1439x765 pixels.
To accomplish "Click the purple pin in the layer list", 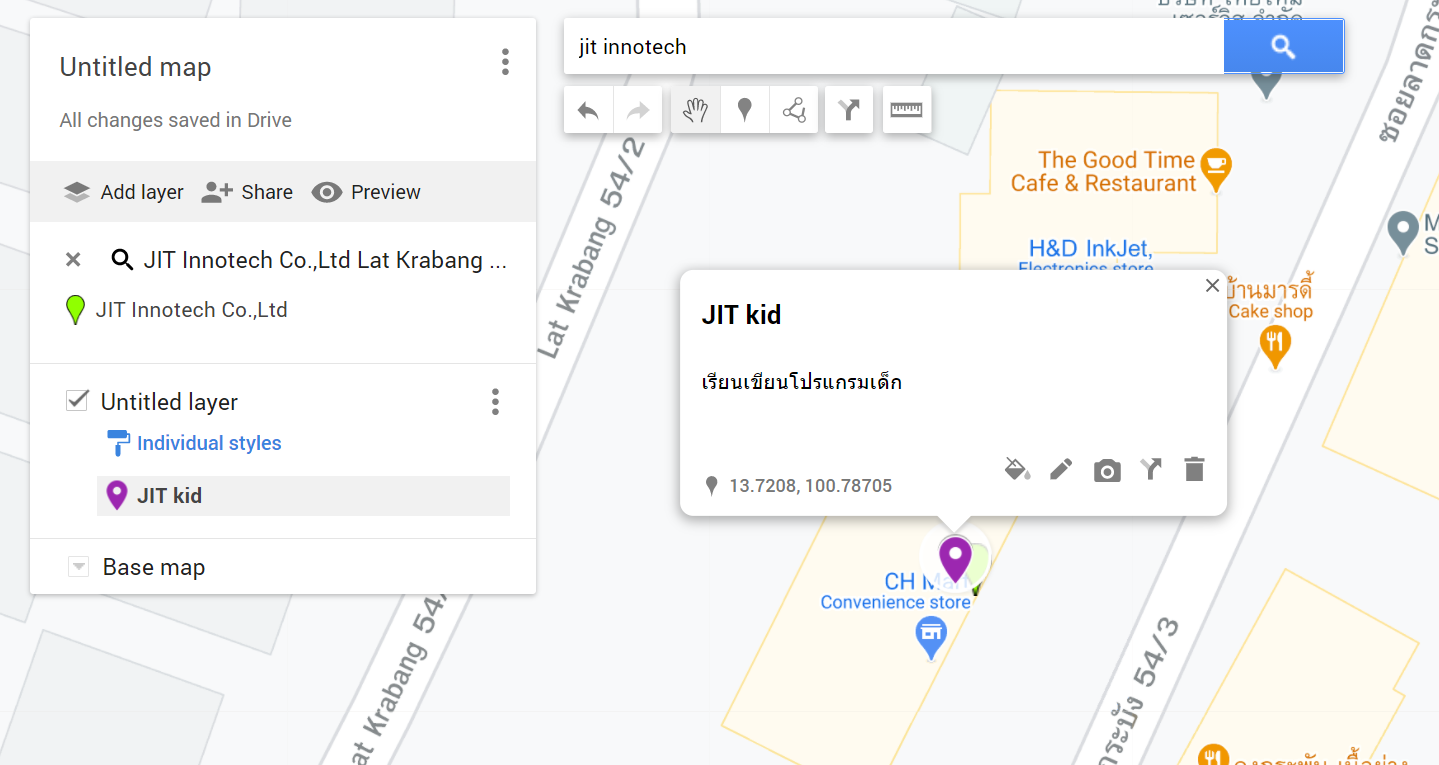I will 117,495.
